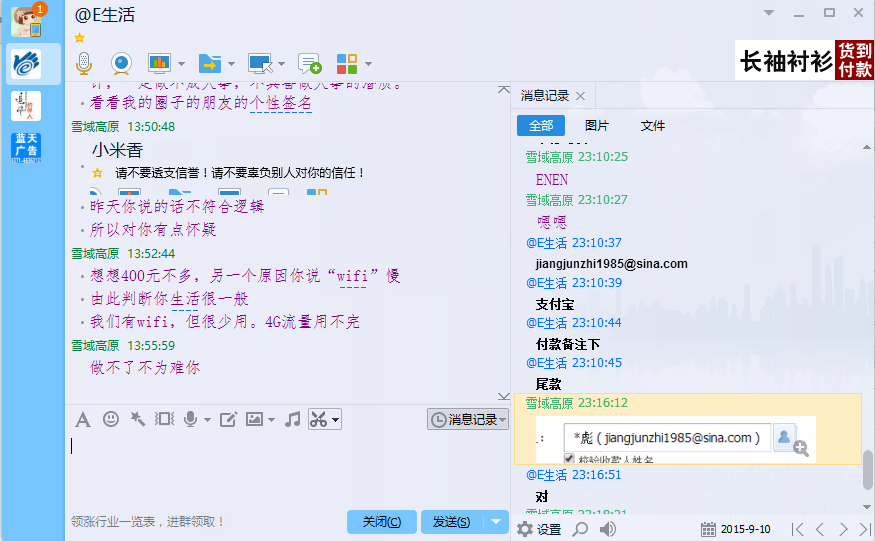The image size is (875, 541).
Task: Click the 发送(S) button
Action: (451, 522)
